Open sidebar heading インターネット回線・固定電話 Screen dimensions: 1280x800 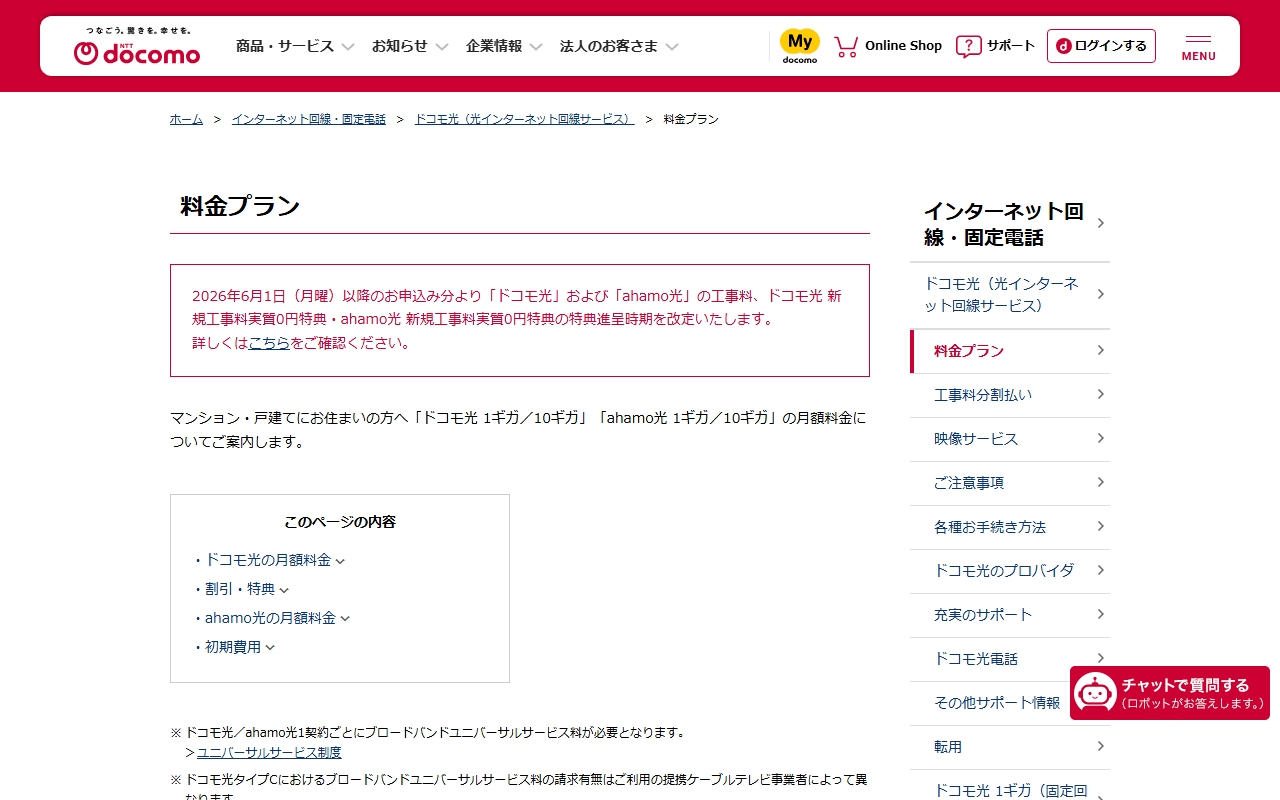pos(1010,224)
